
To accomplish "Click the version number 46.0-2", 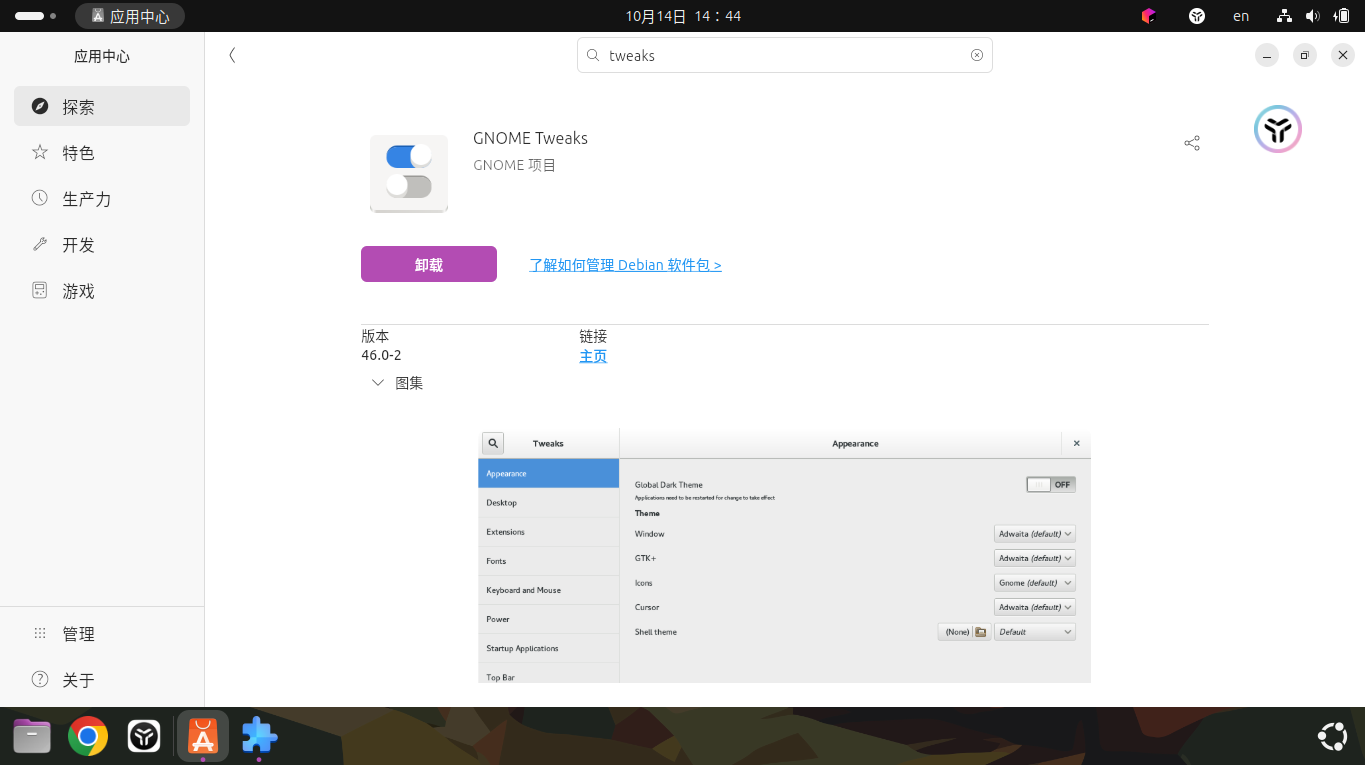I will (381, 355).
